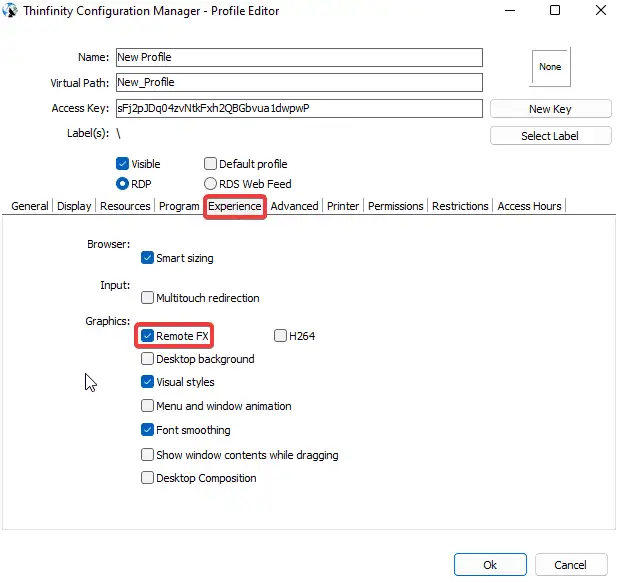
Task: Switch to the Program tab
Action: [179, 206]
